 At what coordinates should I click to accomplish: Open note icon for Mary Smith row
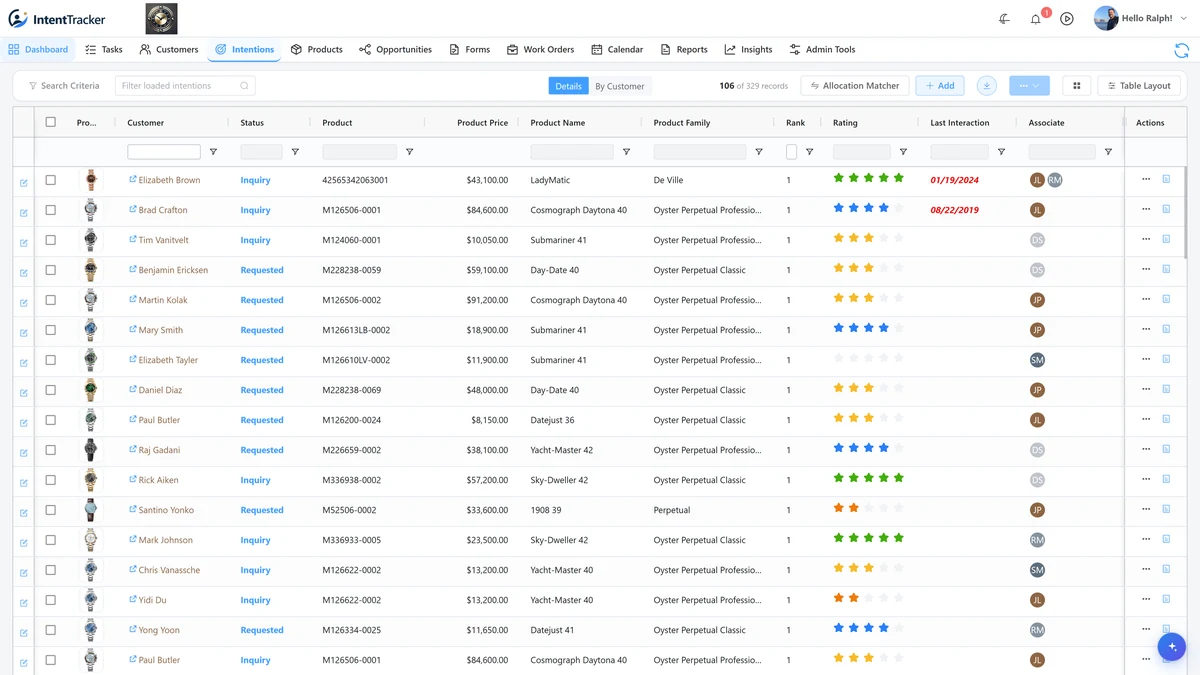coord(1166,330)
